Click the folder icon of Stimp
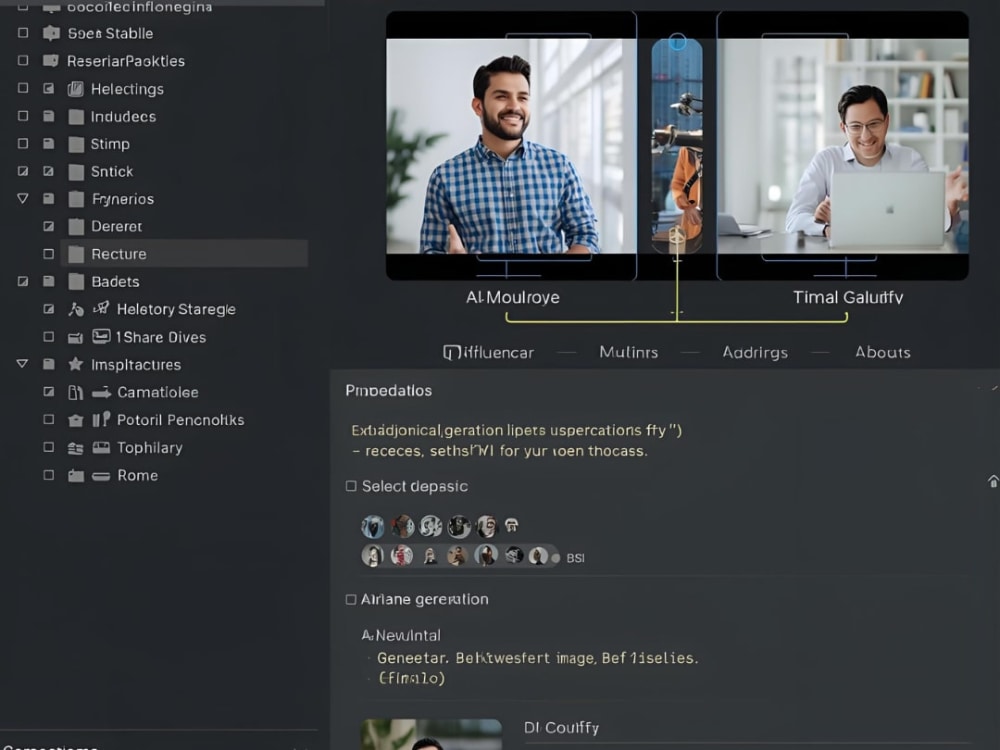 [76, 144]
